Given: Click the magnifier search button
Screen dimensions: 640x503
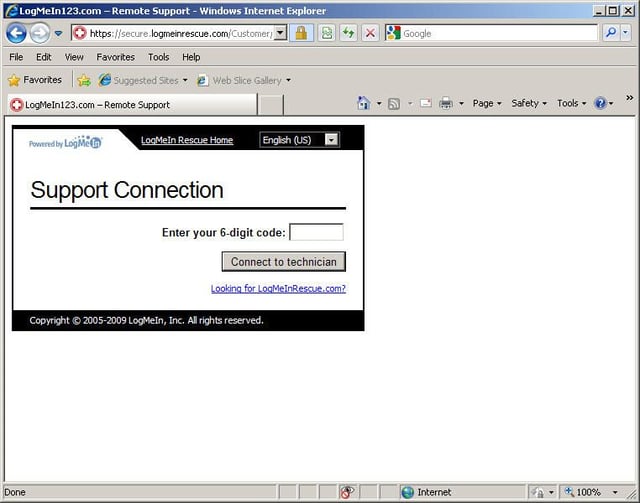Looking at the screenshot, I should click(611, 33).
